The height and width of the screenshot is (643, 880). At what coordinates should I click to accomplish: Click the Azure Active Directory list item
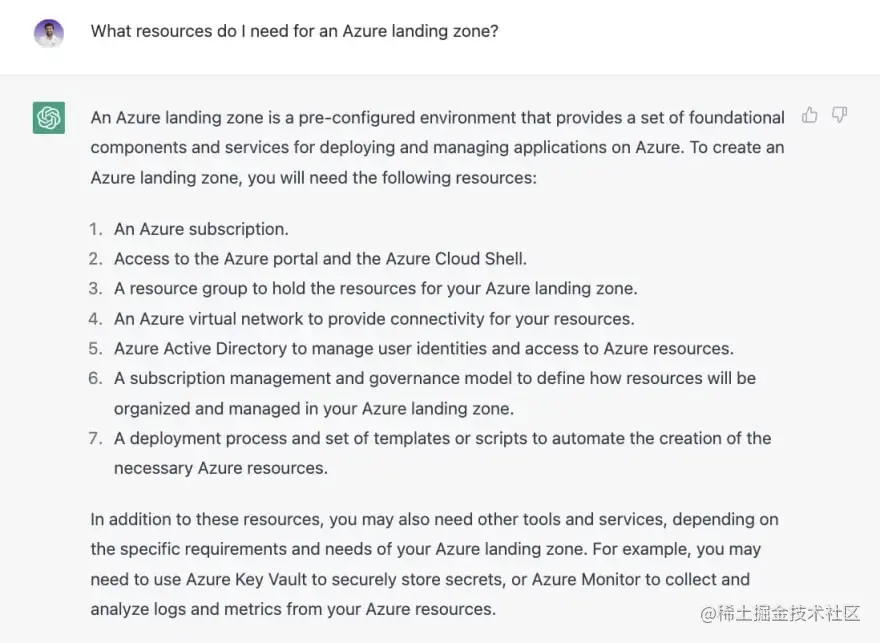pos(423,348)
